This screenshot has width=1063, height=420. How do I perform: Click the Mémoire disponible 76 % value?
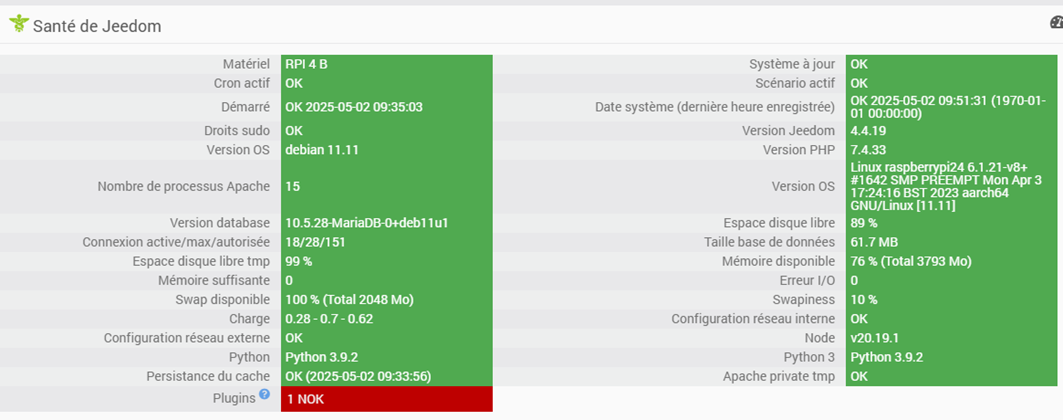point(911,261)
